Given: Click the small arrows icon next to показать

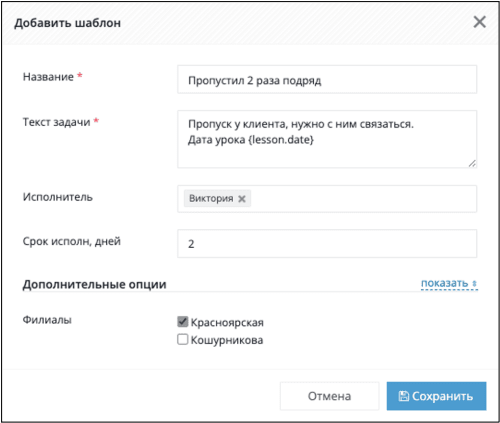Looking at the screenshot, I should [x=474, y=284].
